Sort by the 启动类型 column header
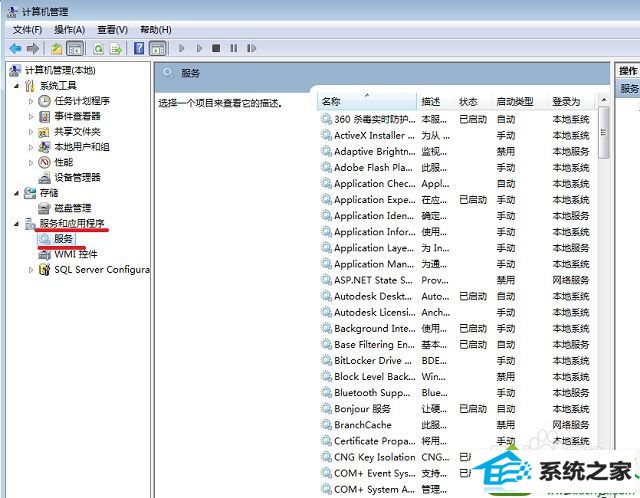The image size is (640, 498). pyautogui.click(x=519, y=101)
